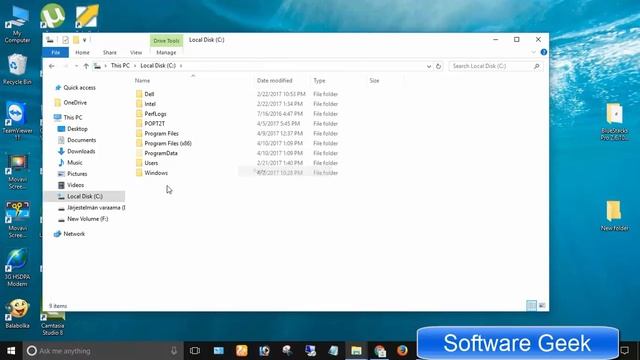Viewport: 640px width, 360px height.
Task: Switch to the Manage ribbon tab
Action: pyautogui.click(x=166, y=53)
